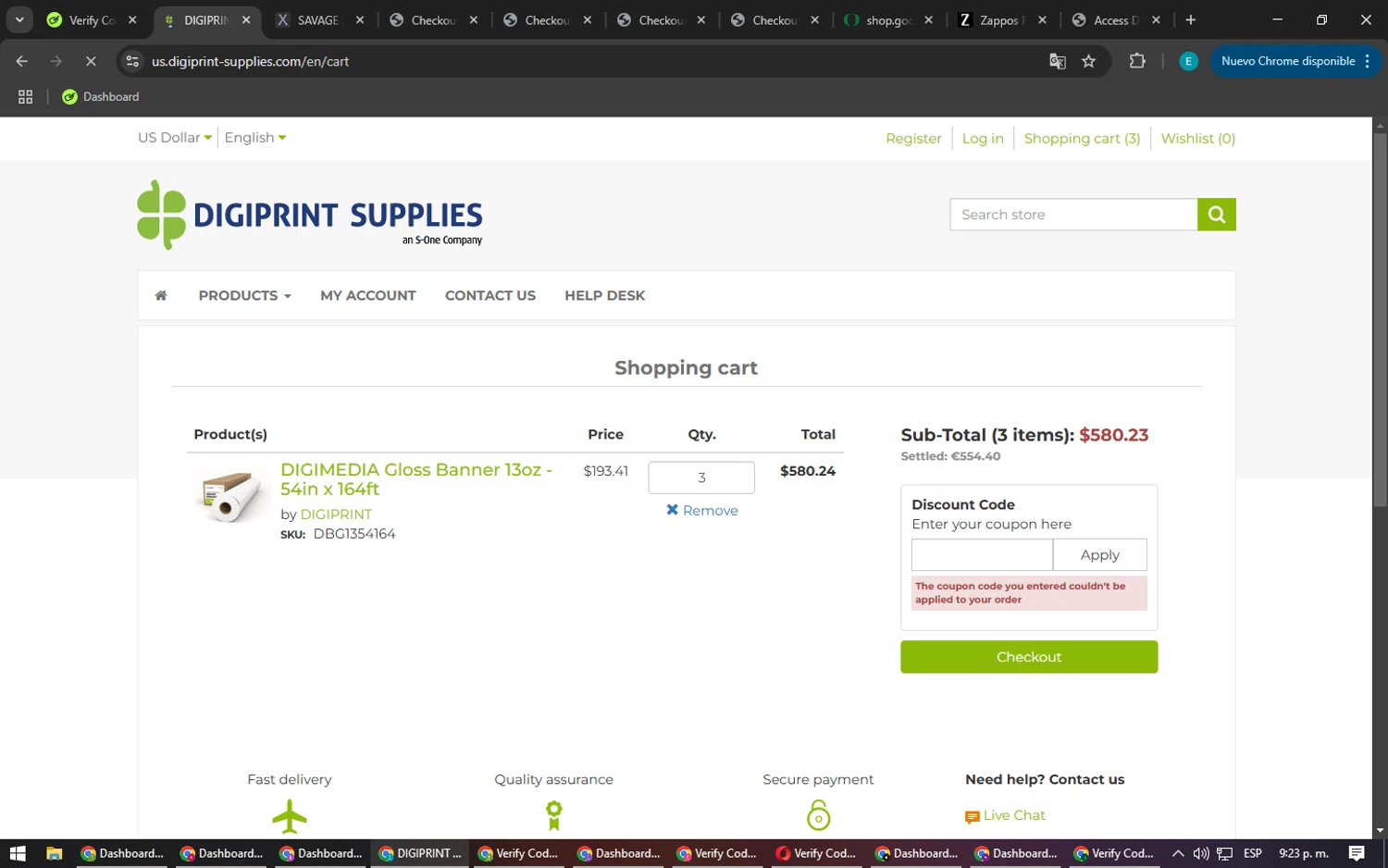The image size is (1388, 868).
Task: Click the Fast delivery airplane icon
Action: coord(290,816)
